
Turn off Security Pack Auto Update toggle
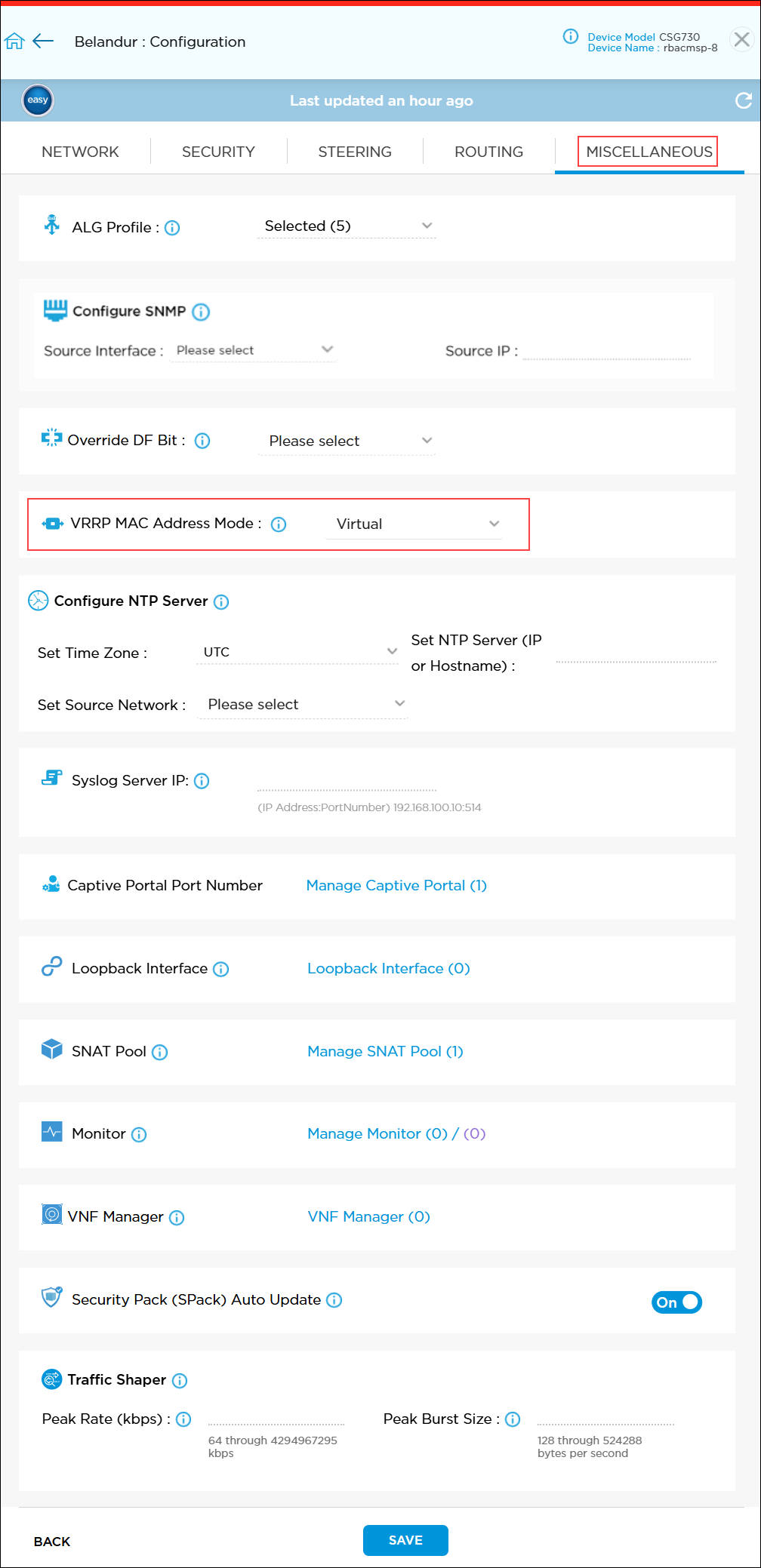tap(676, 1302)
